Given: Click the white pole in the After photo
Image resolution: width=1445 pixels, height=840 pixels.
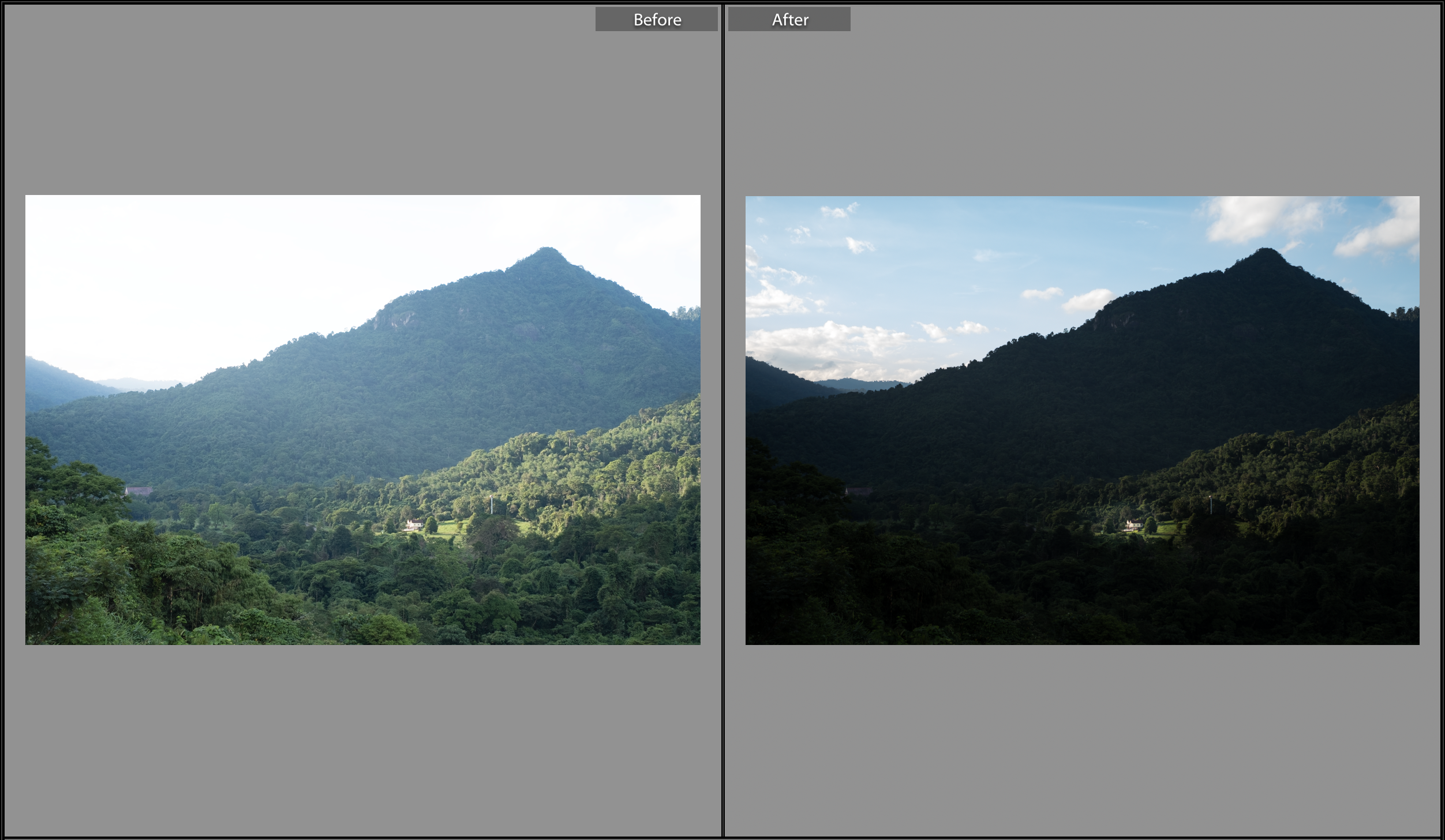Looking at the screenshot, I should 1210,505.
